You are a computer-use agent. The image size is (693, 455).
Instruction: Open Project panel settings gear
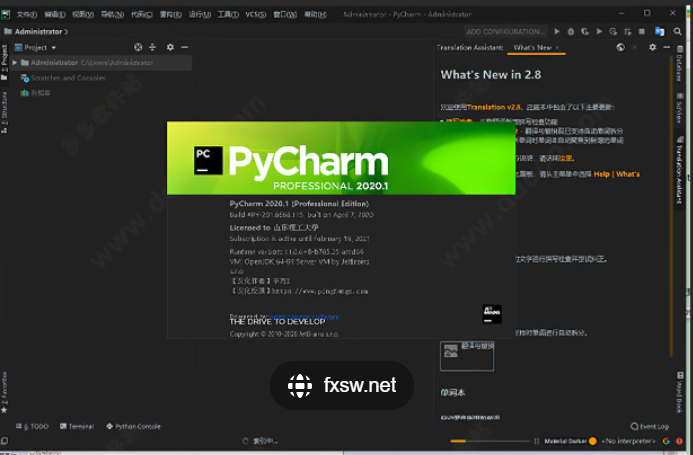click(170, 47)
